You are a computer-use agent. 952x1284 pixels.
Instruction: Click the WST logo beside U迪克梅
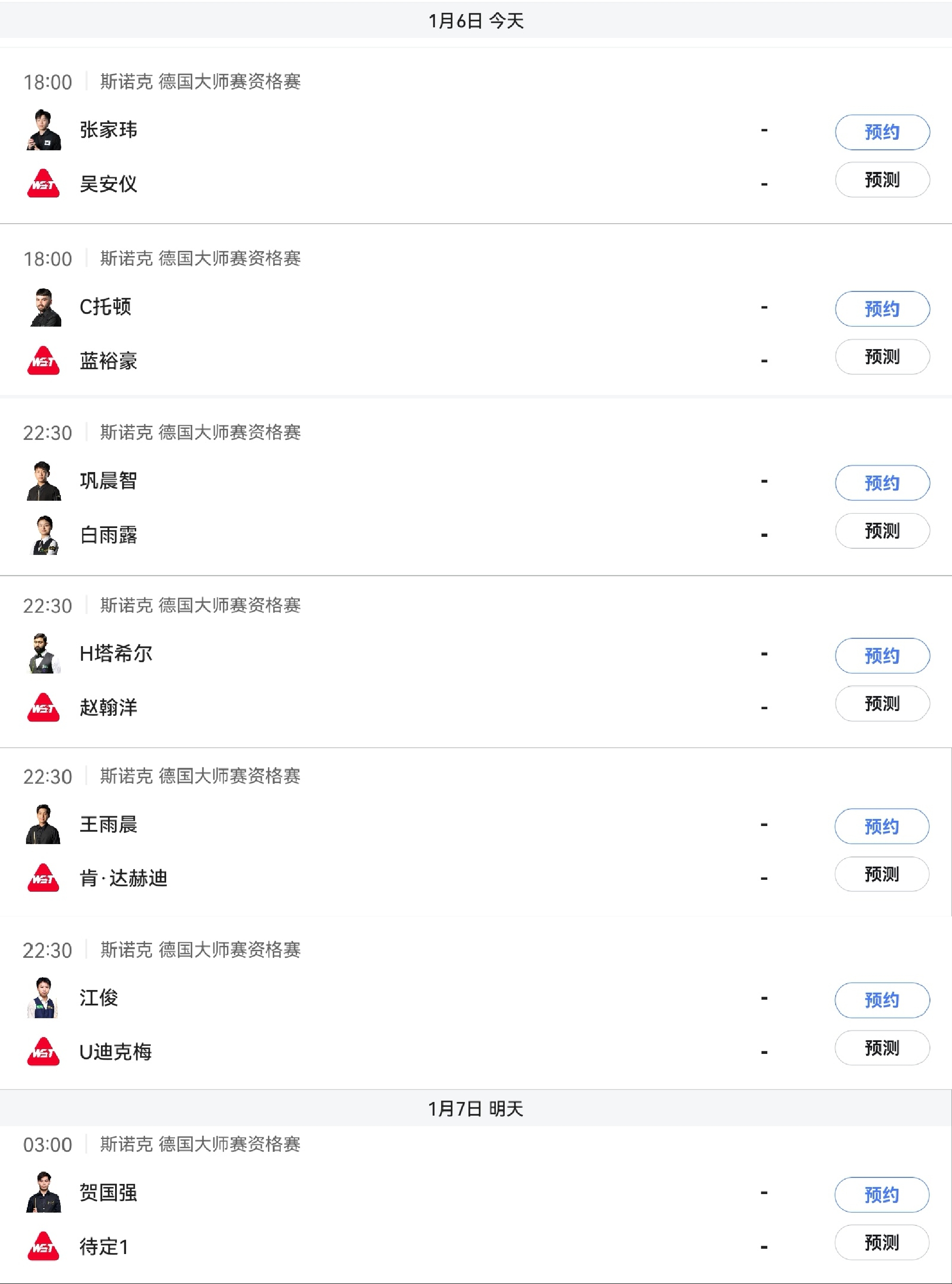point(43,1052)
